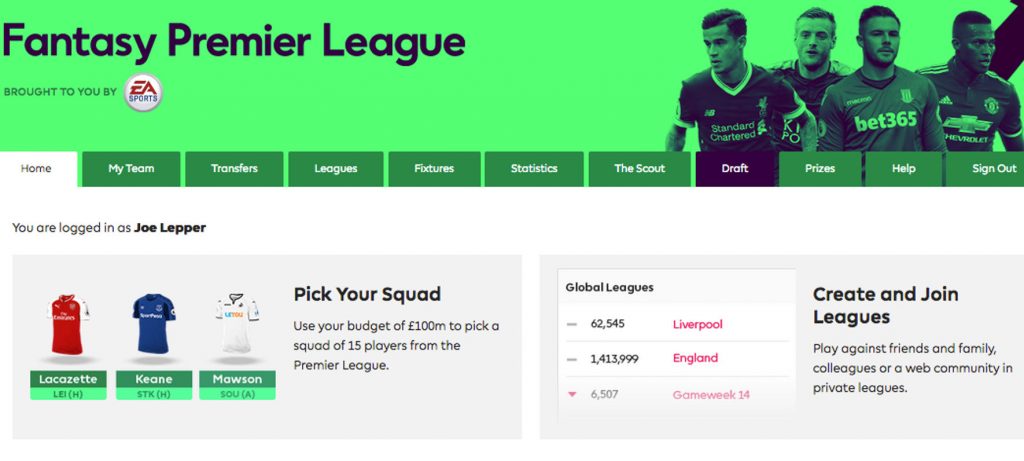Select Mawson's white Swansea shirt
Viewport: 1024px width, 461px height.
(x=237, y=323)
